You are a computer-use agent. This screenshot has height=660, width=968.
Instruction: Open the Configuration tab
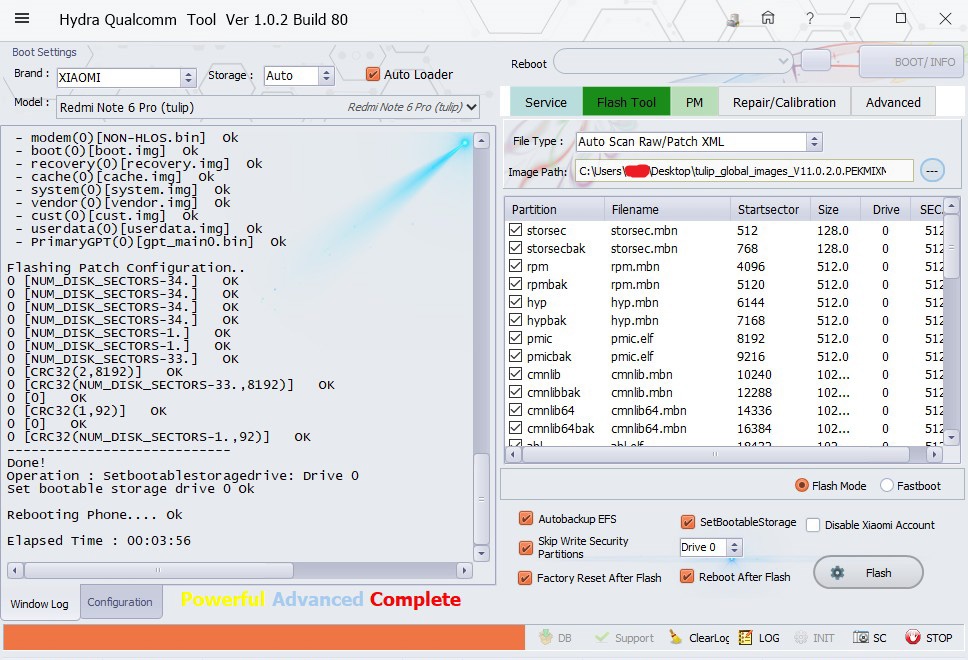coord(120,602)
